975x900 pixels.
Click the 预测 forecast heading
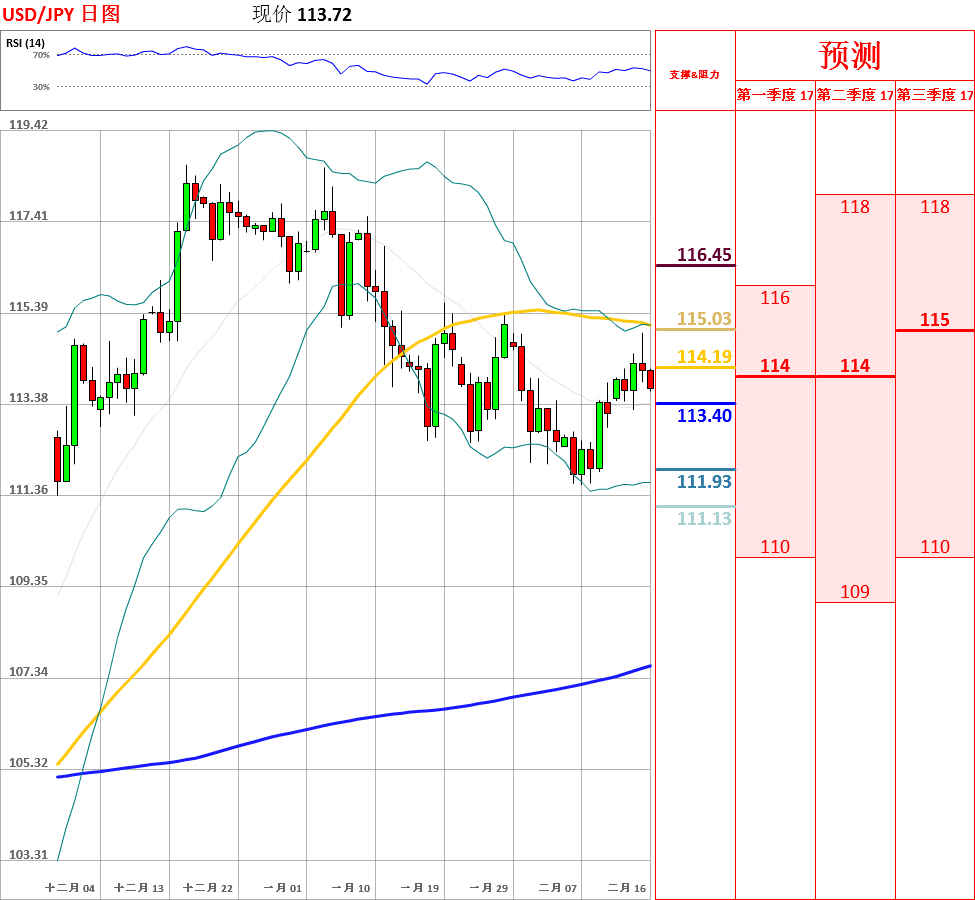click(x=850, y=55)
